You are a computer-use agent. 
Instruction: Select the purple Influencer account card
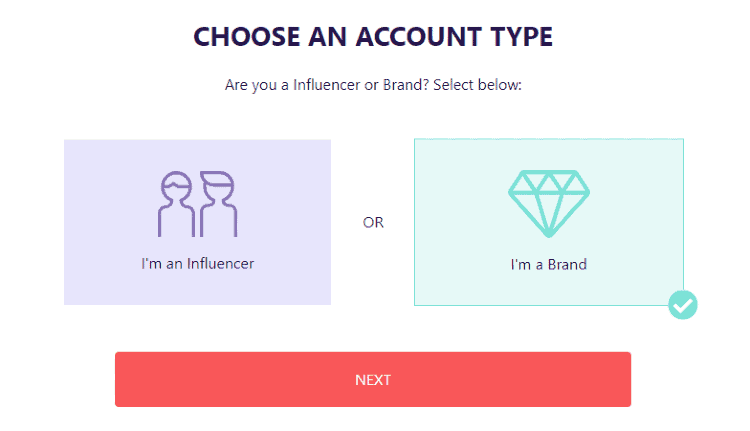pyautogui.click(x=198, y=222)
